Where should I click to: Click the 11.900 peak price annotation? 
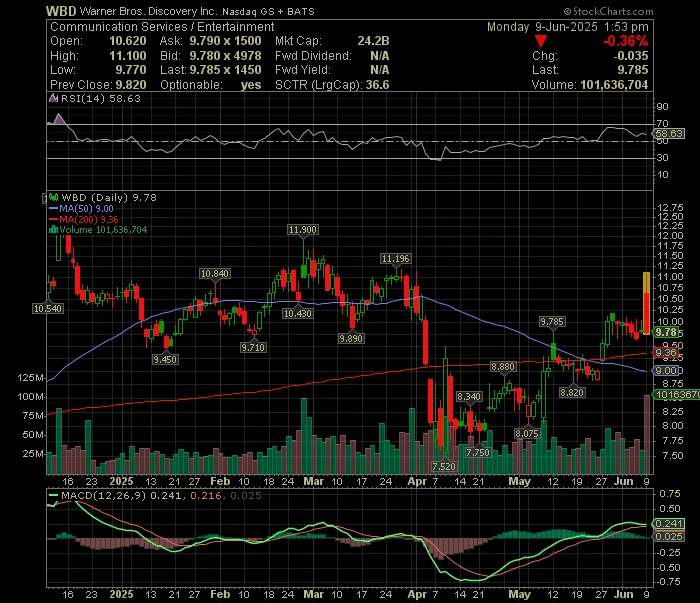click(303, 230)
